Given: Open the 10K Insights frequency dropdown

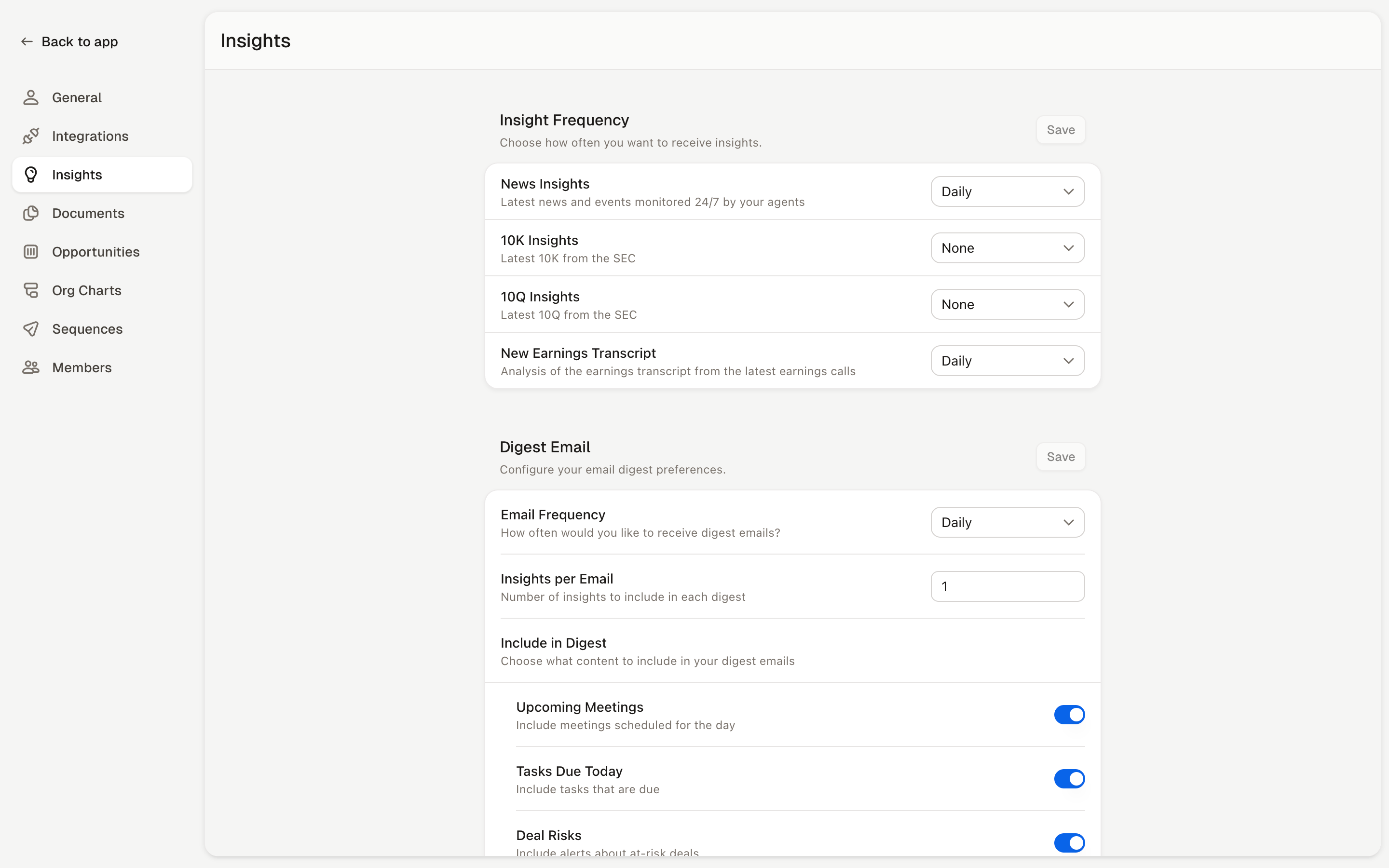Looking at the screenshot, I should (x=1008, y=248).
